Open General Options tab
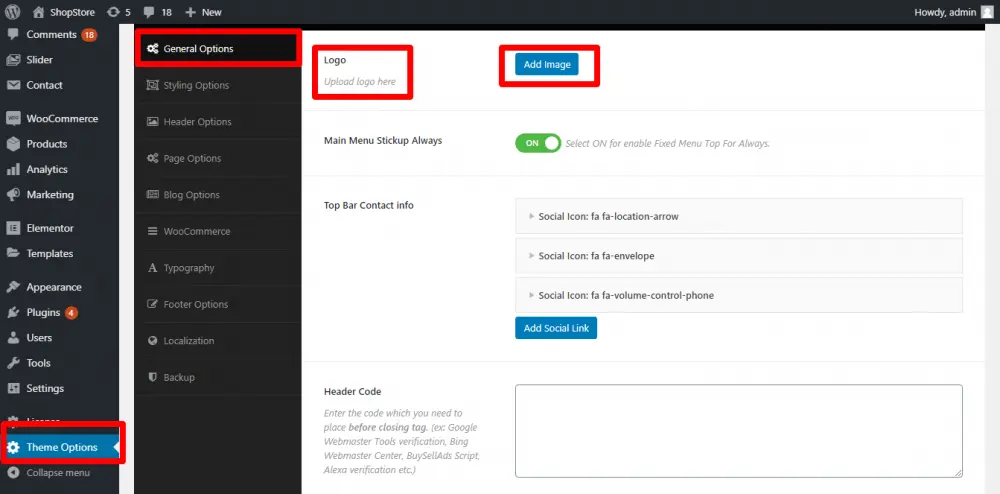This screenshot has width=1000, height=494. [217, 48]
